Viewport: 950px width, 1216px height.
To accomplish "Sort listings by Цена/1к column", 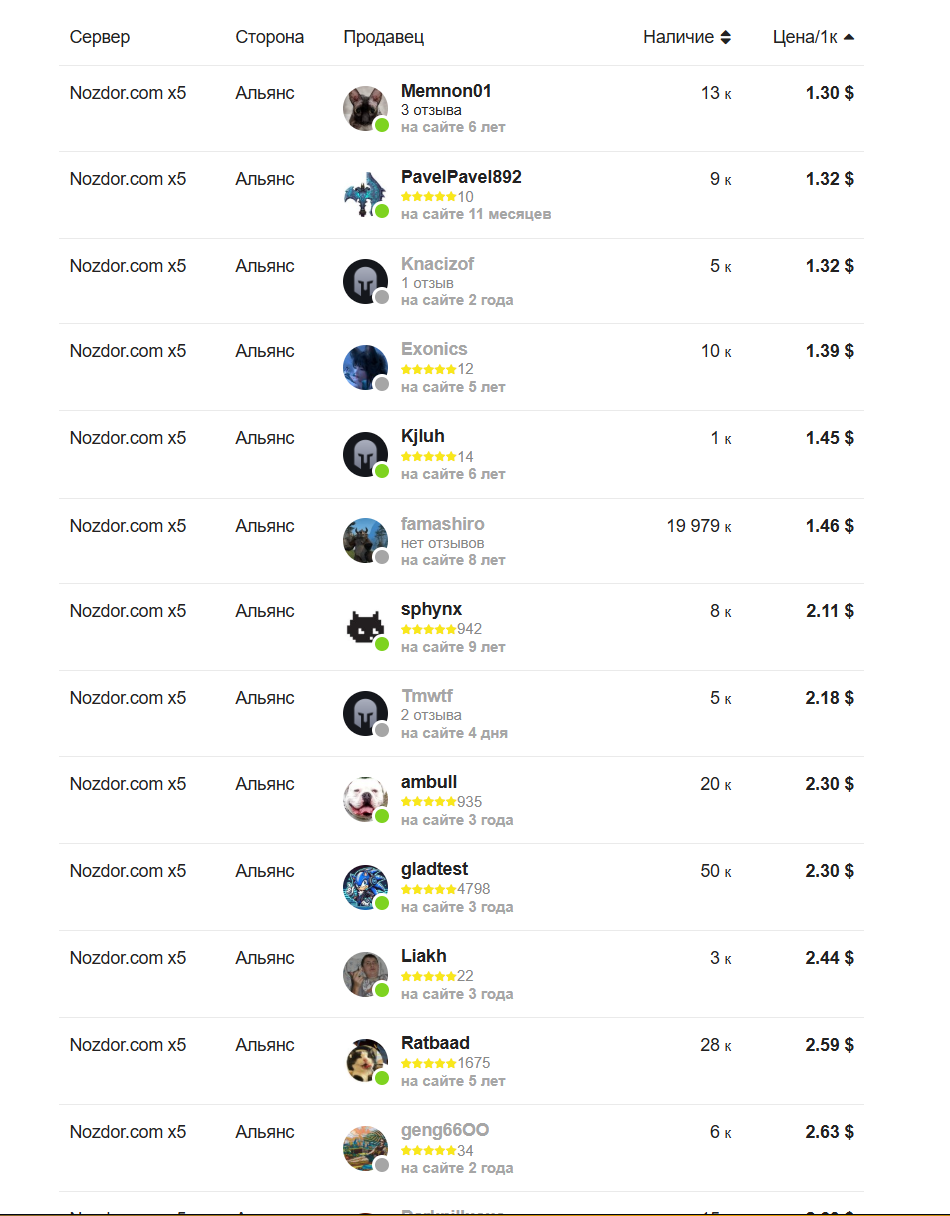I will click(x=813, y=37).
